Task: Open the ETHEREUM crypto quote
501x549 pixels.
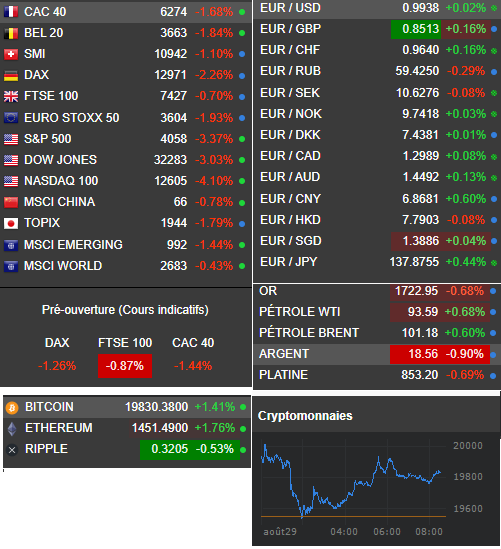Action: coord(127,428)
